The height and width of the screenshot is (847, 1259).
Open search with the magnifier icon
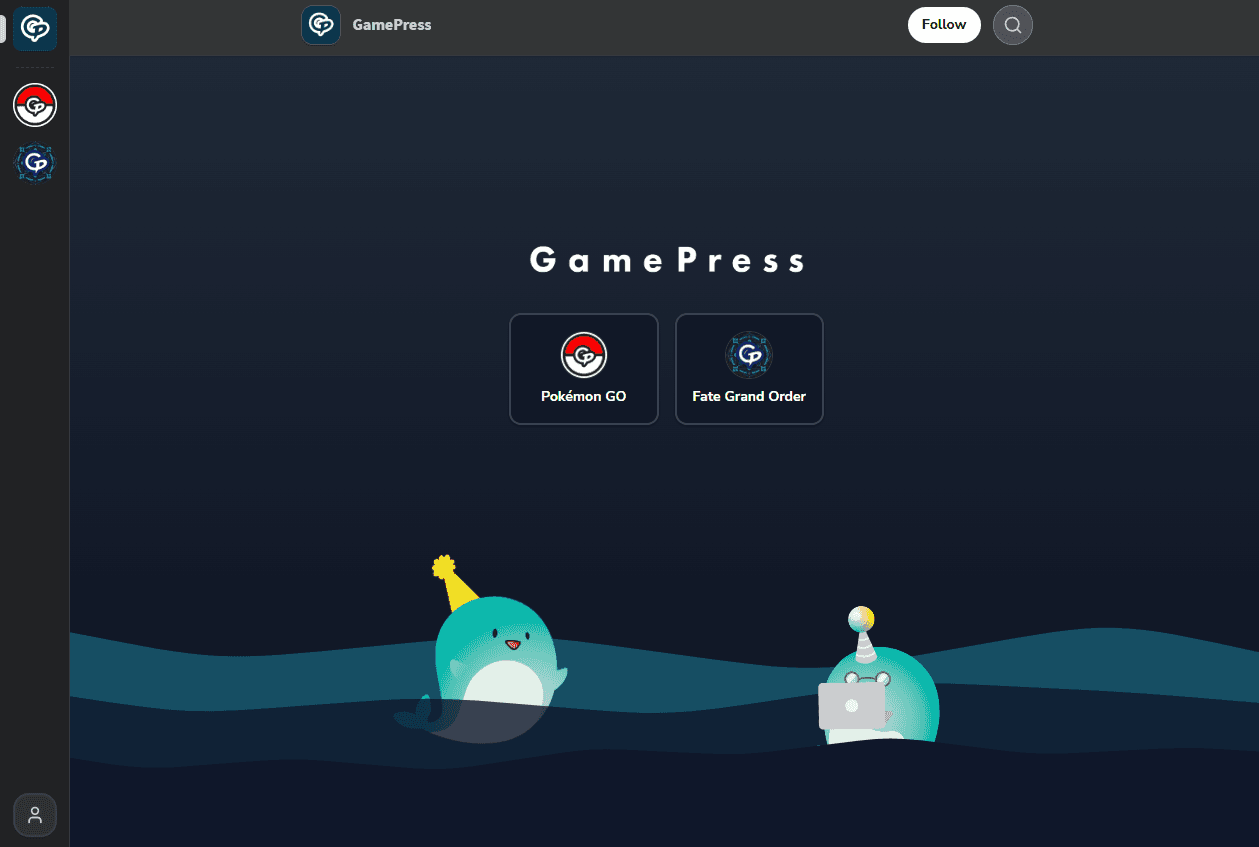[x=1013, y=25]
